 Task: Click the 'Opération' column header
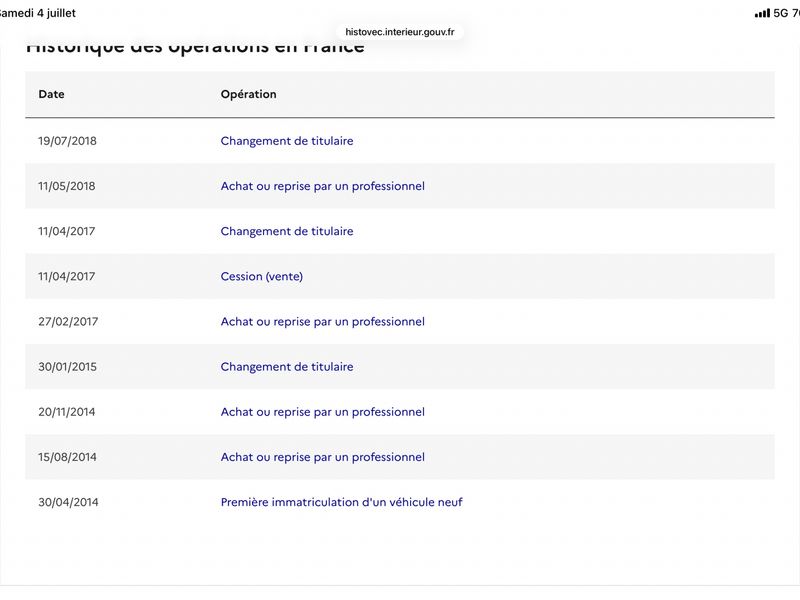click(x=248, y=94)
